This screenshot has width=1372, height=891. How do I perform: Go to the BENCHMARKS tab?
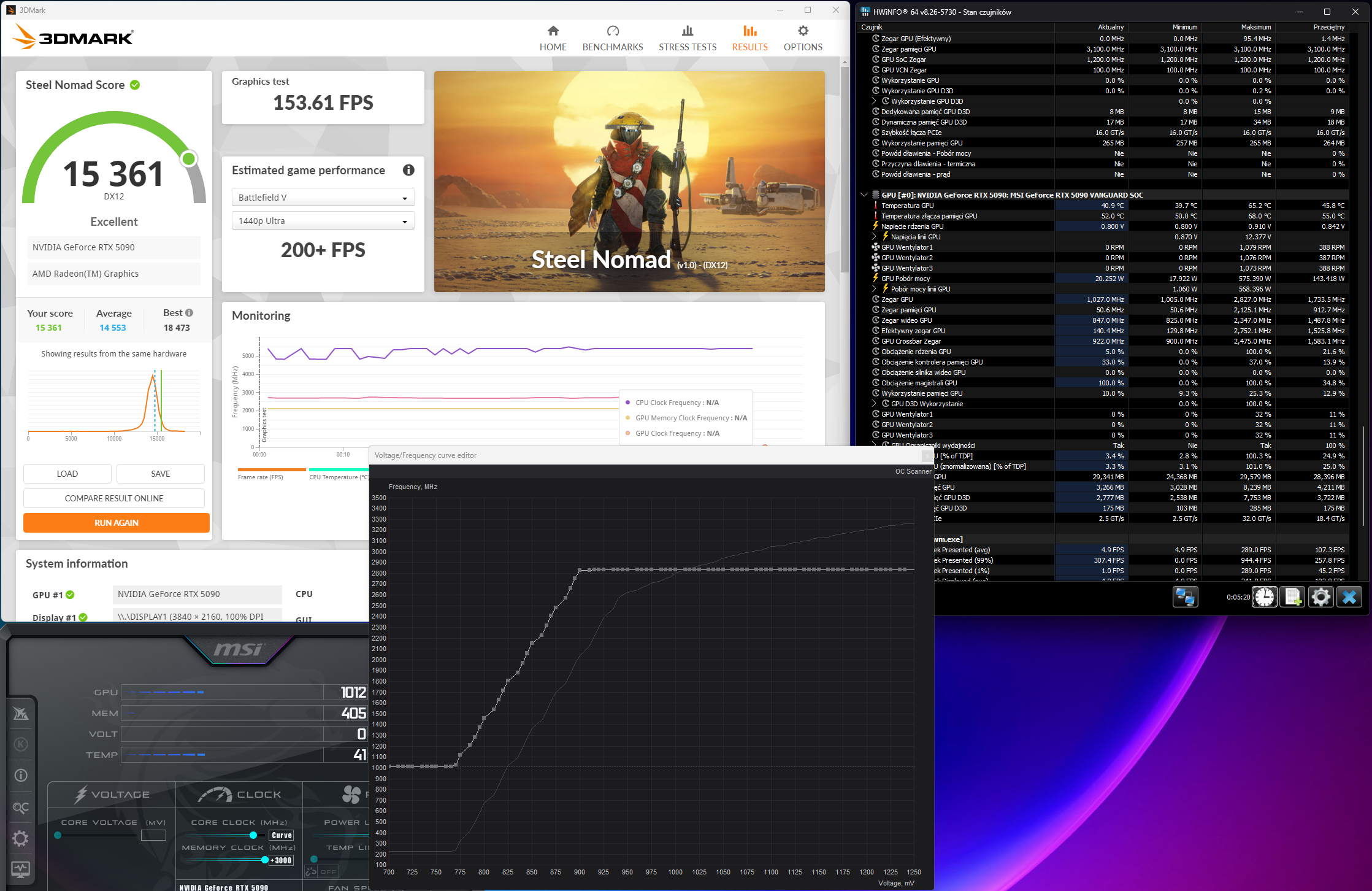[x=612, y=38]
